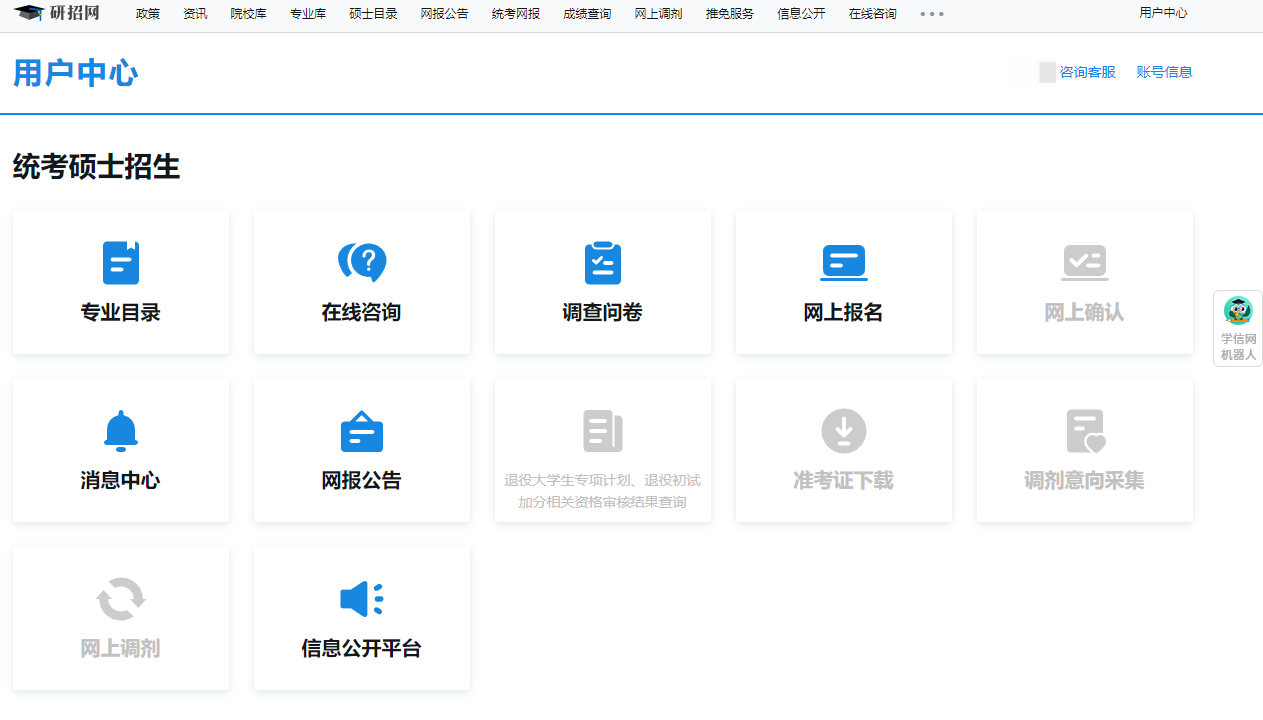
Task: Click the 学信网机器人 robot icon
Action: click(1238, 311)
